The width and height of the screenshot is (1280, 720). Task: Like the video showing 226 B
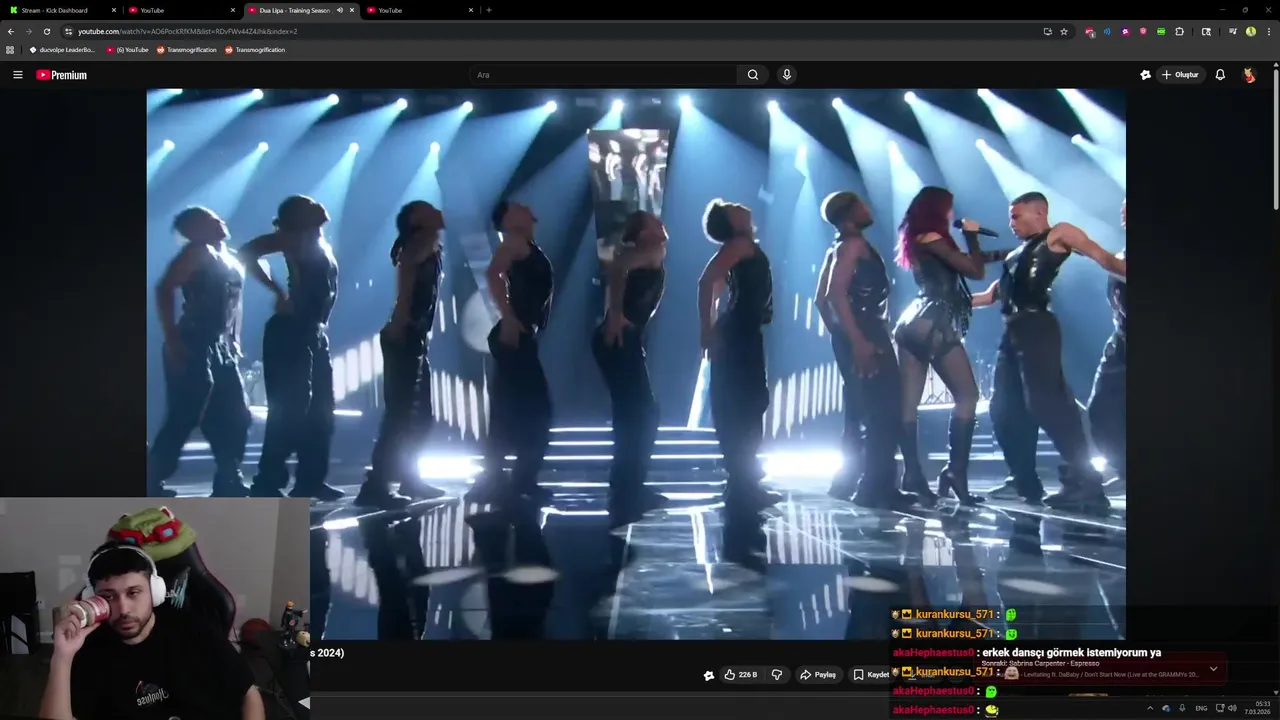[741, 675]
